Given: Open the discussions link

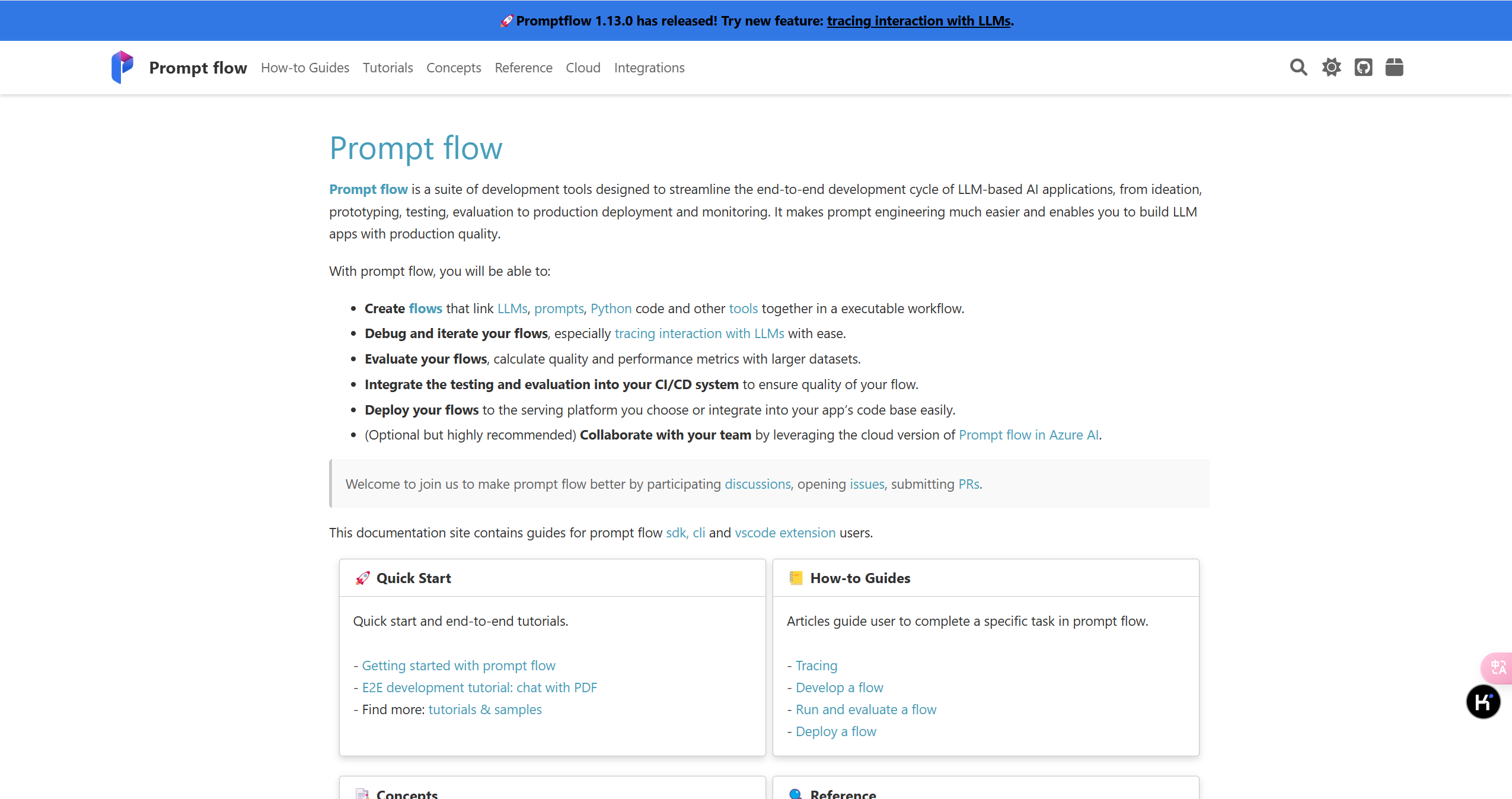Looking at the screenshot, I should (758, 484).
